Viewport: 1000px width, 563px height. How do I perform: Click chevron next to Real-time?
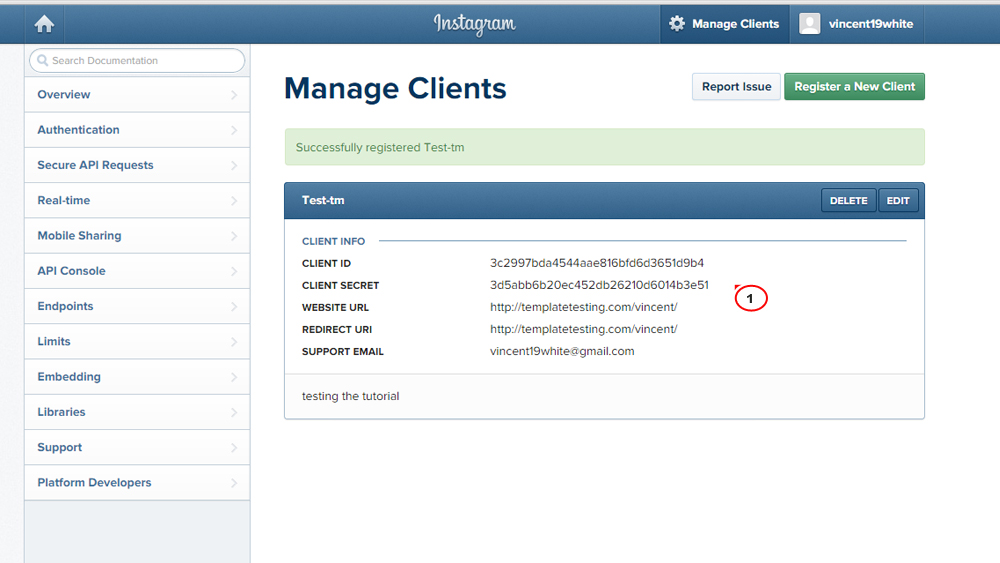[x=234, y=201]
